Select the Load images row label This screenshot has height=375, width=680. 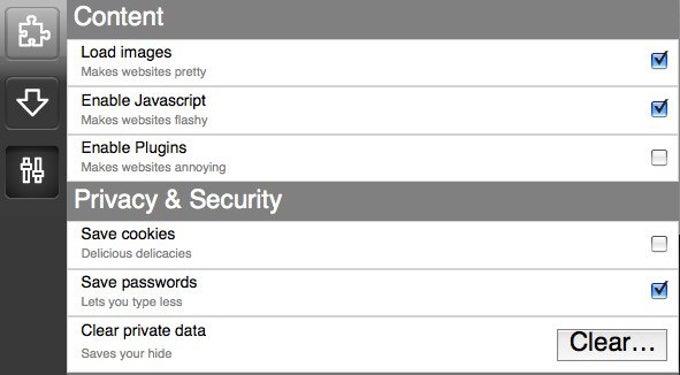[126, 52]
